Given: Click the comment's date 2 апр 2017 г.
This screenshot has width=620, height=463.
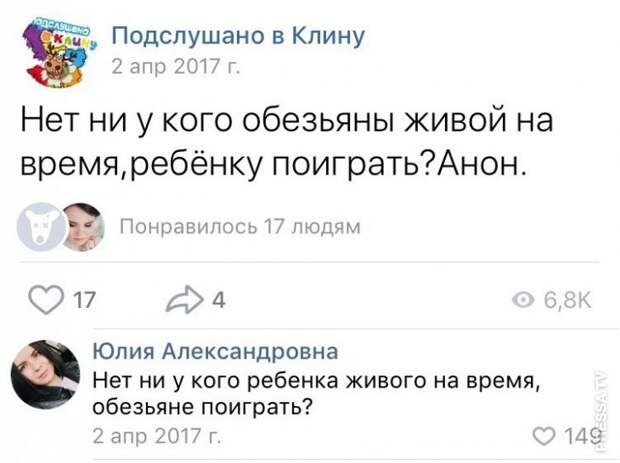Looking at the screenshot, I should [158, 436].
